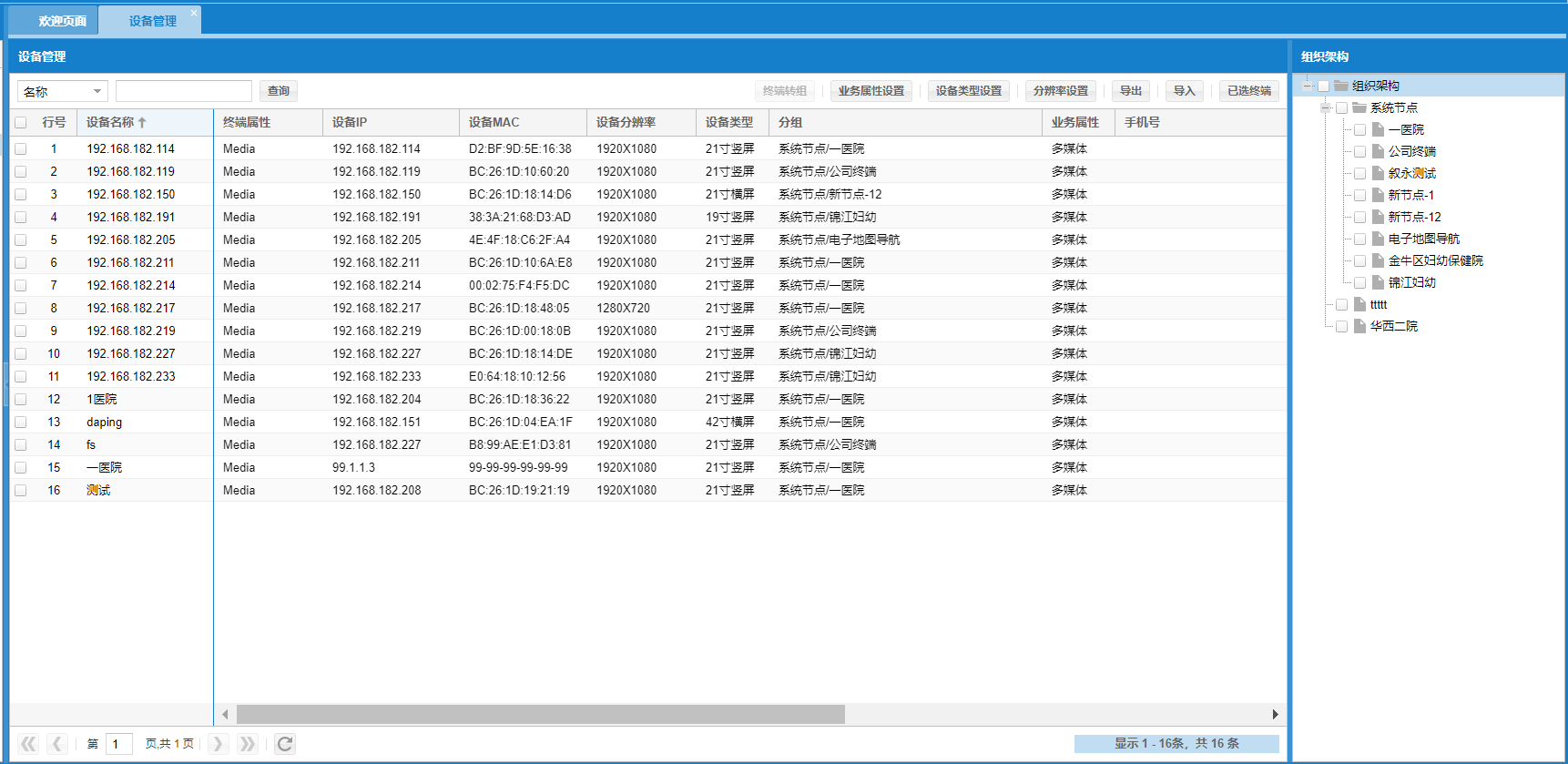Image resolution: width=1568 pixels, height=764 pixels.
Task: Click document icon beside 电子地图导航
Action: [x=1378, y=239]
